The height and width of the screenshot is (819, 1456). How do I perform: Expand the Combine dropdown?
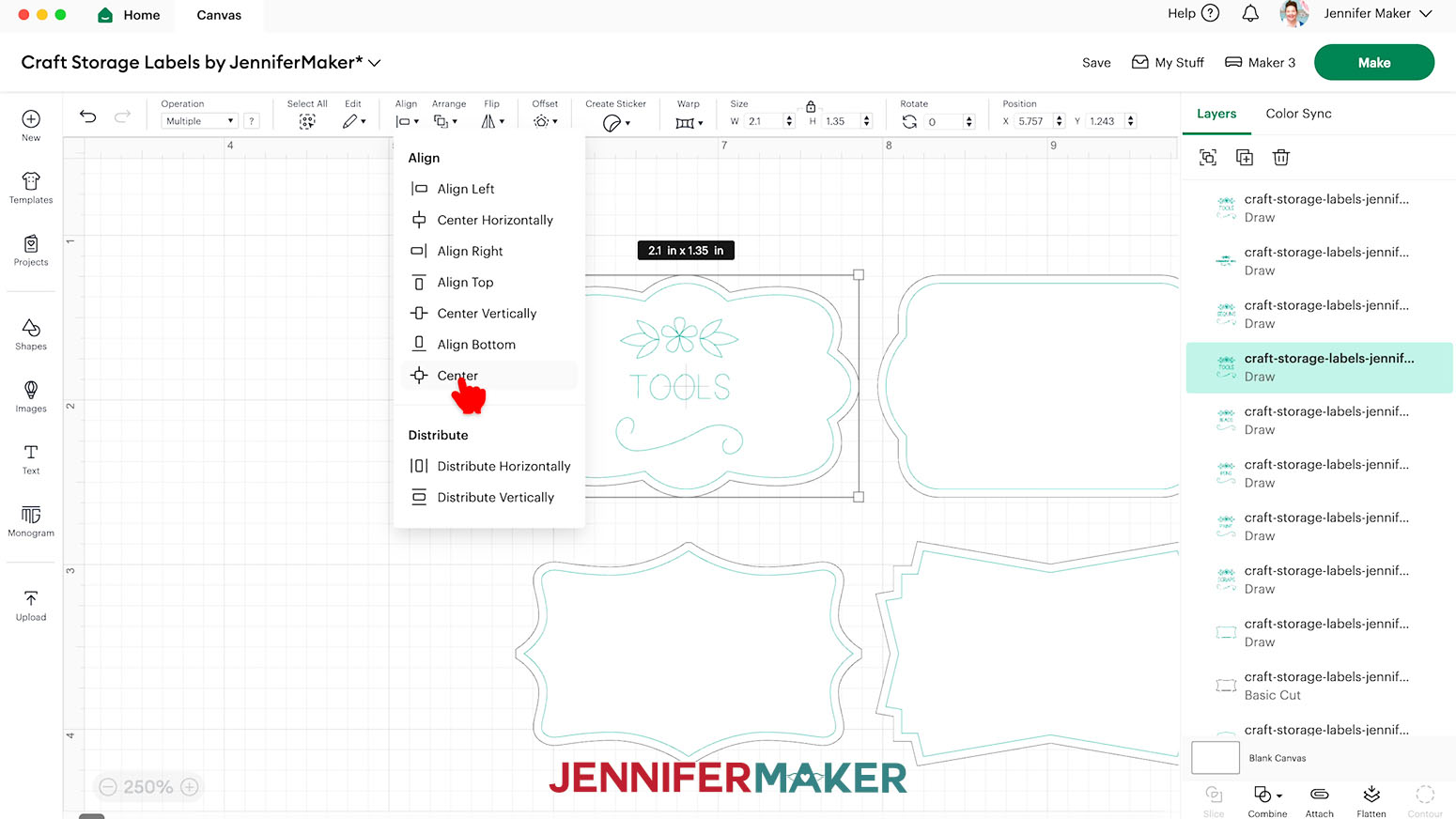1279,796
